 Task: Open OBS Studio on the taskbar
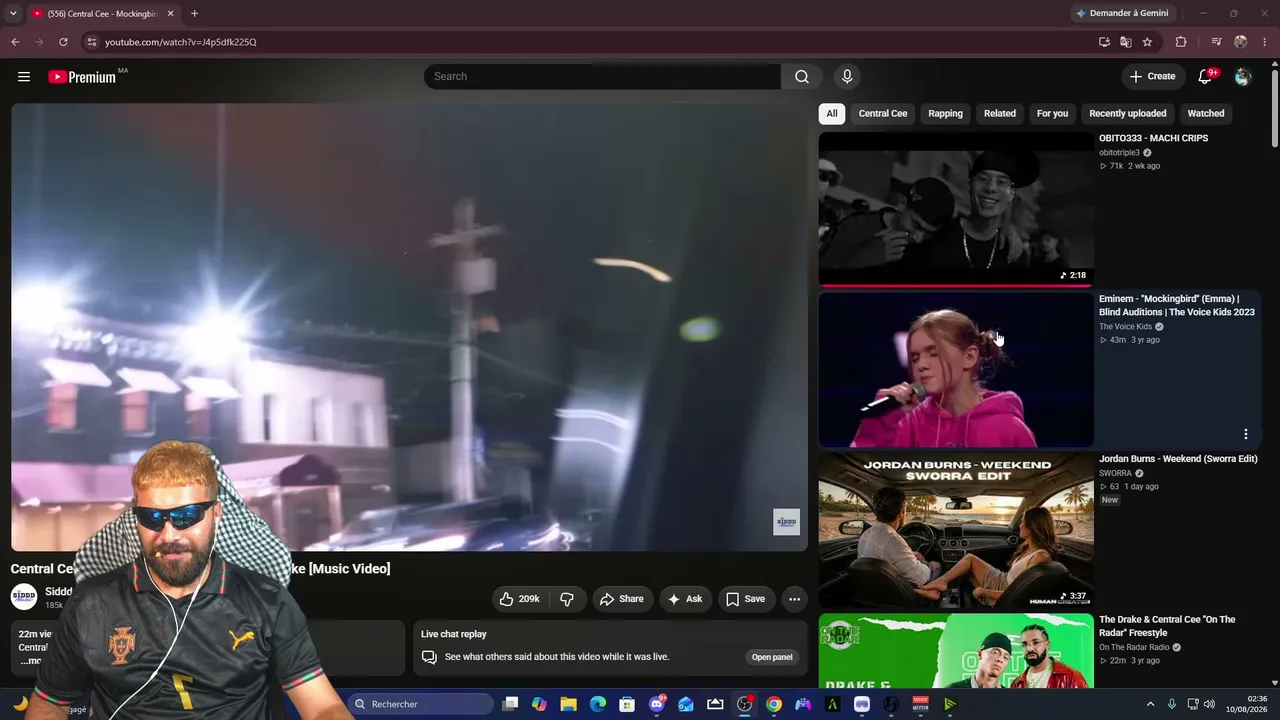[745, 704]
